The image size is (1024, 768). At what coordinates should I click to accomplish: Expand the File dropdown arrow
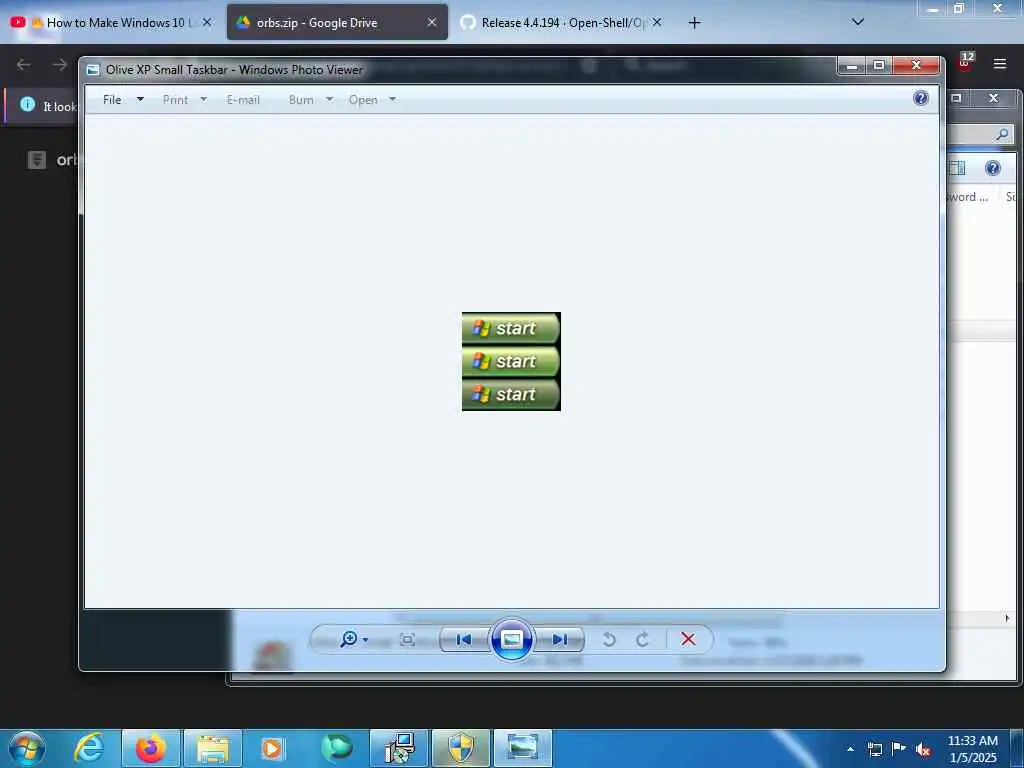tap(140, 99)
